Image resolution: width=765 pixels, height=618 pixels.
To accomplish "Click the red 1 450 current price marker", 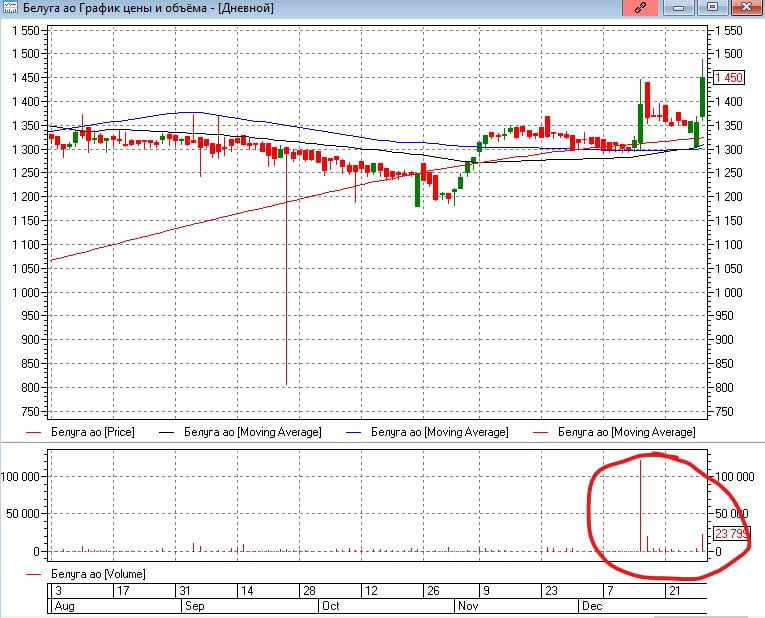I will (729, 78).
